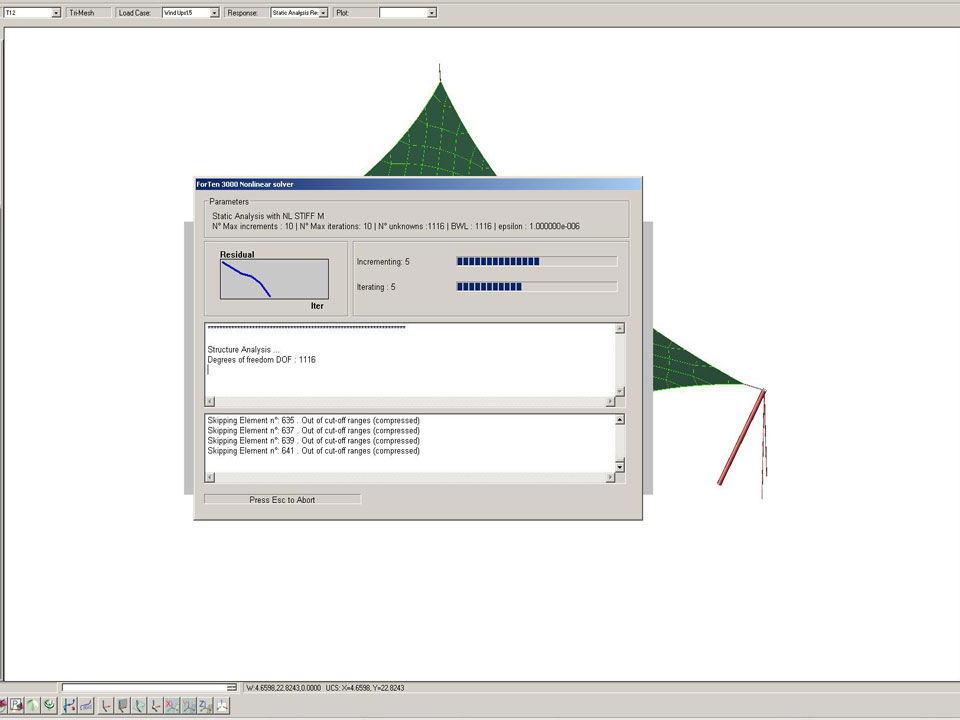Click the X-axis view icon in bottom toolbar
This screenshot has width=960, height=720.
(172, 706)
